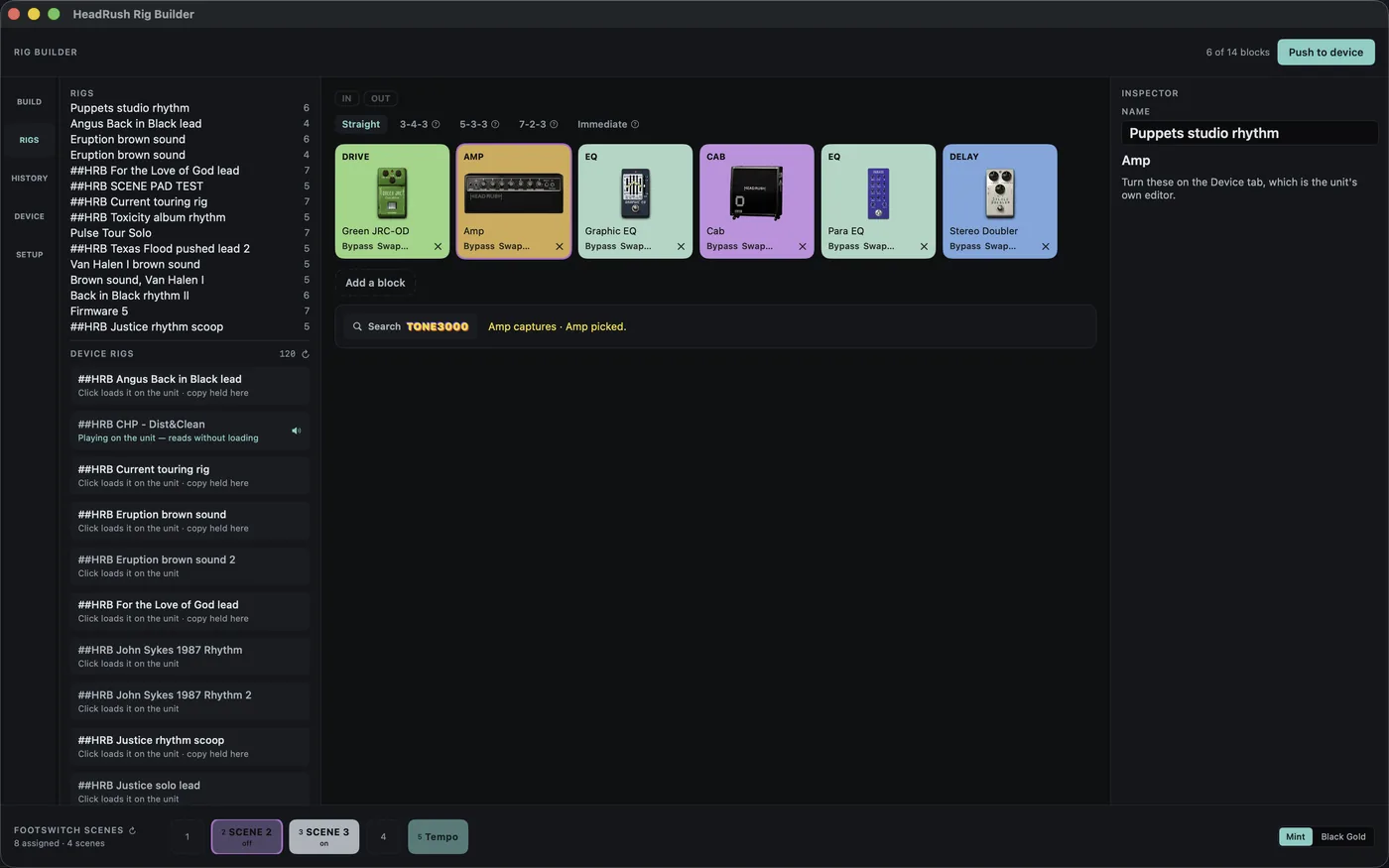
Task: Select the 7-2-3 layout tab
Action: point(533,125)
